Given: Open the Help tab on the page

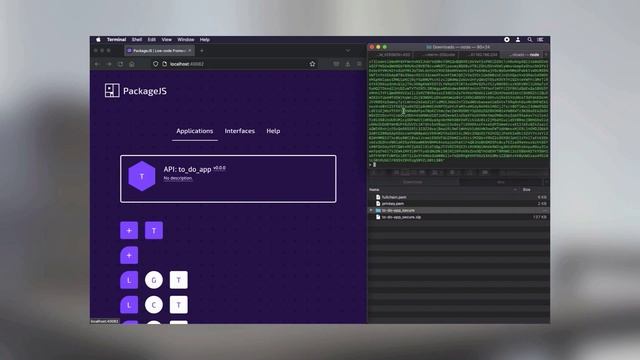Looking at the screenshot, I should (273, 131).
